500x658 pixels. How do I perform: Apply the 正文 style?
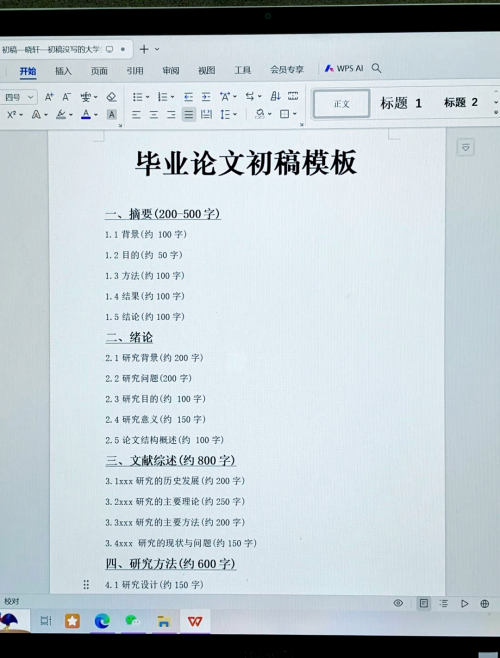[x=341, y=103]
